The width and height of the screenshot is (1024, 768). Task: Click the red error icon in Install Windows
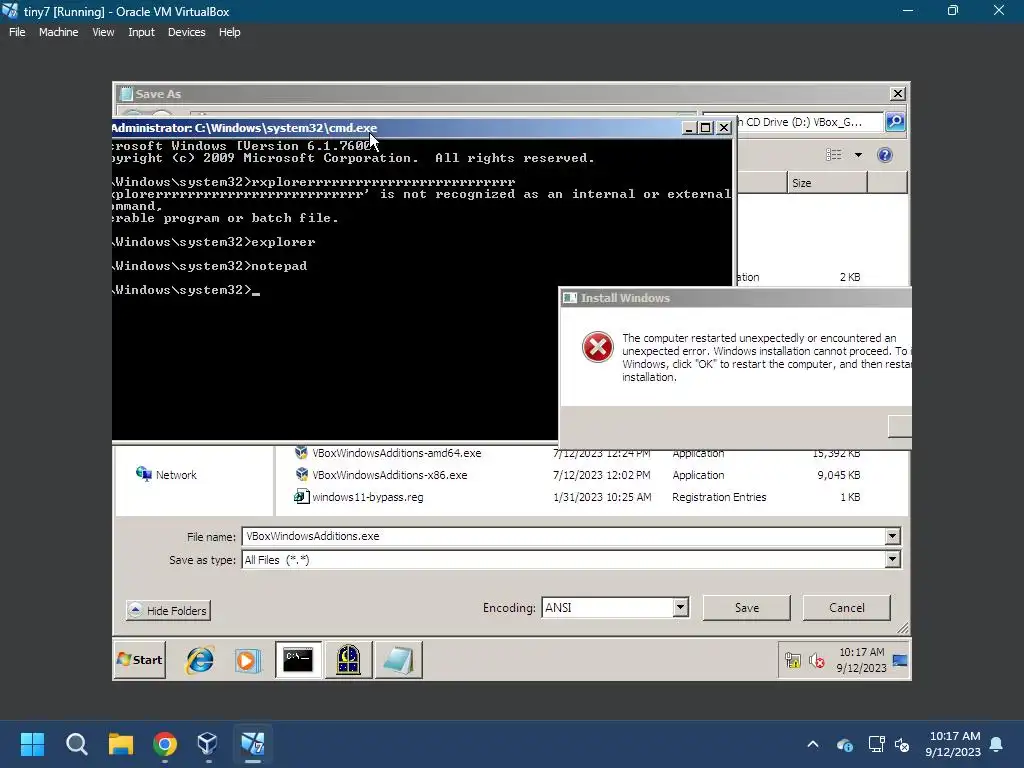(x=598, y=347)
